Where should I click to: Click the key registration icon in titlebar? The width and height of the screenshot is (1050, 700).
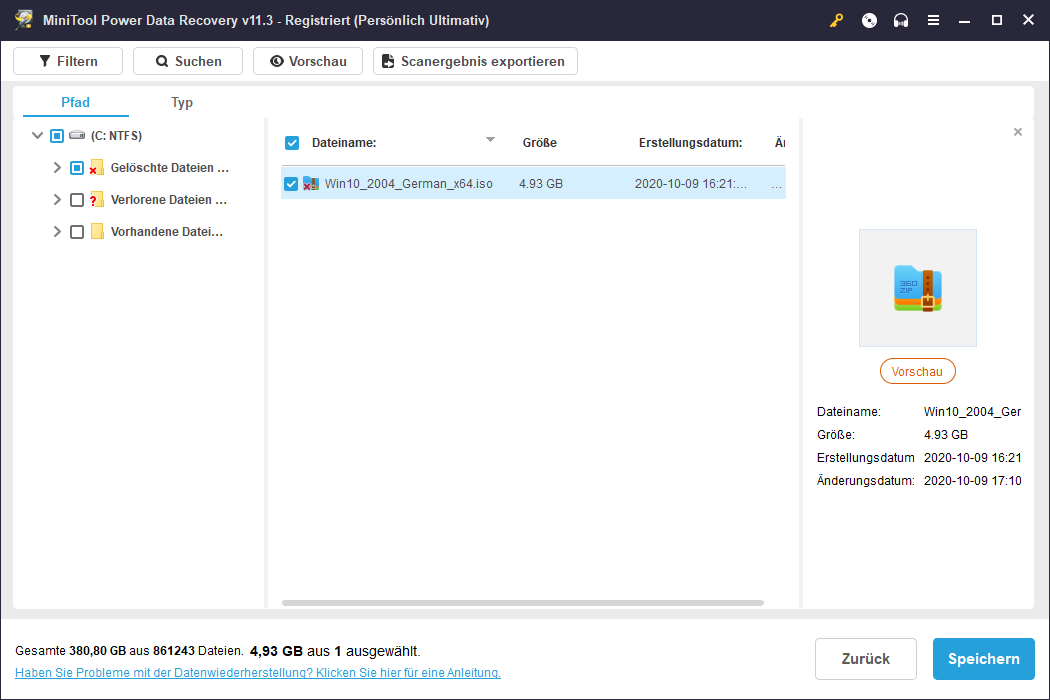[x=836, y=19]
